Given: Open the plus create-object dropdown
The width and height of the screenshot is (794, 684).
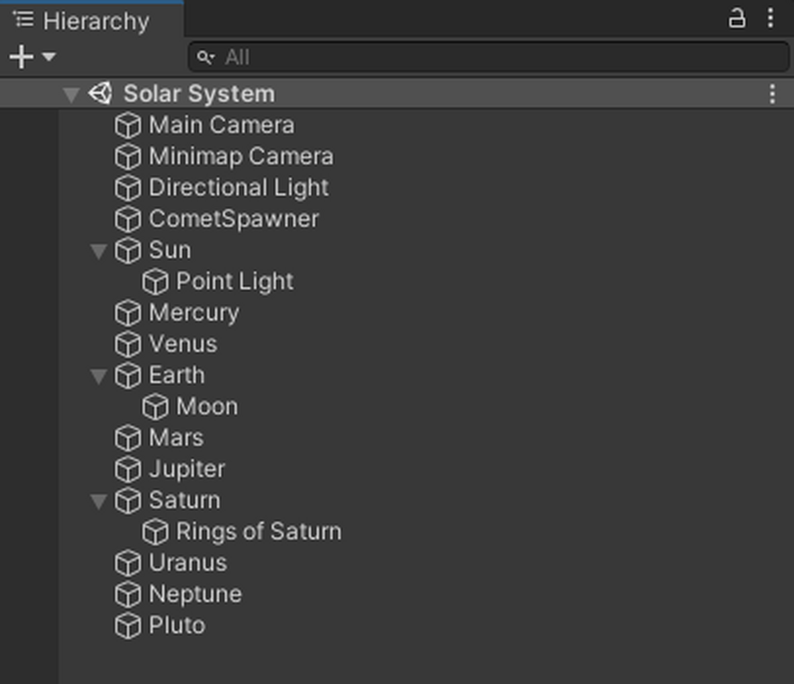Looking at the screenshot, I should click(32, 57).
